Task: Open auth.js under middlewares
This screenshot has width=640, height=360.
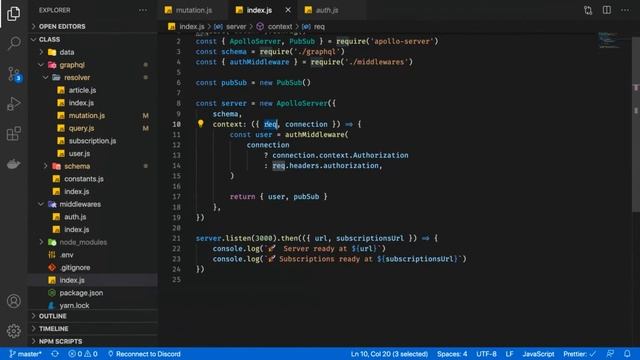Action: (x=93, y=217)
